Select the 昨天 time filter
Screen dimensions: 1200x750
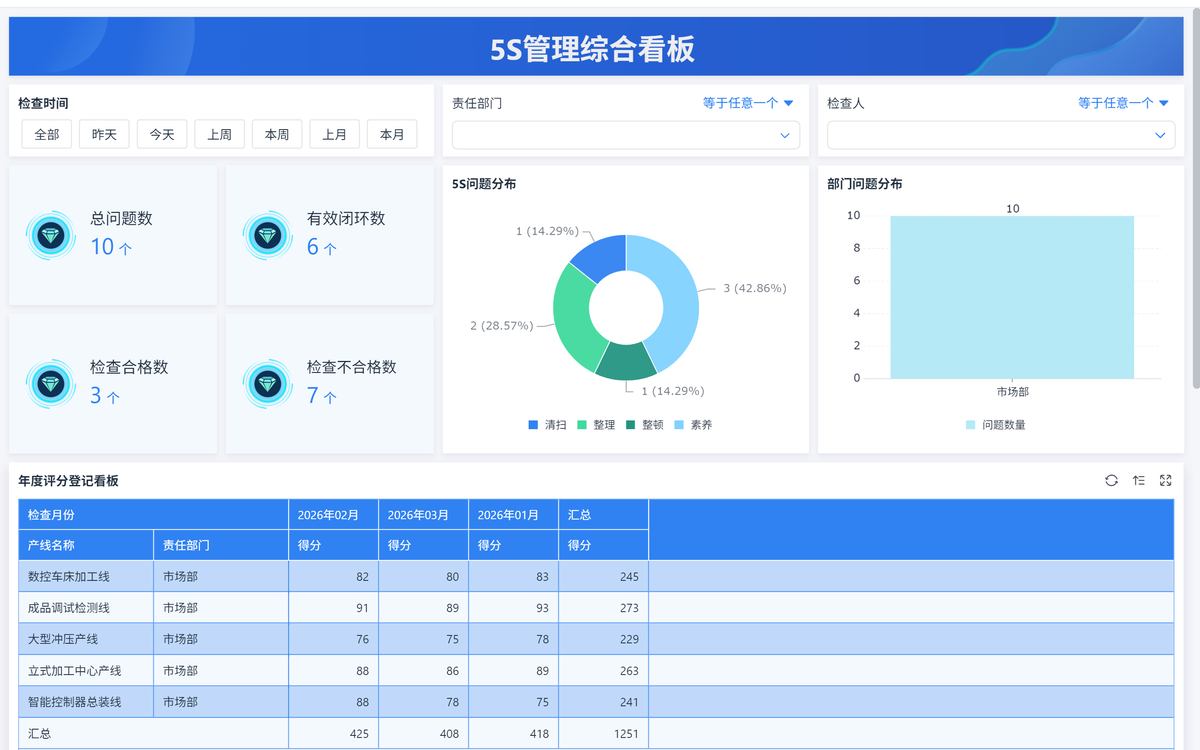[105, 134]
